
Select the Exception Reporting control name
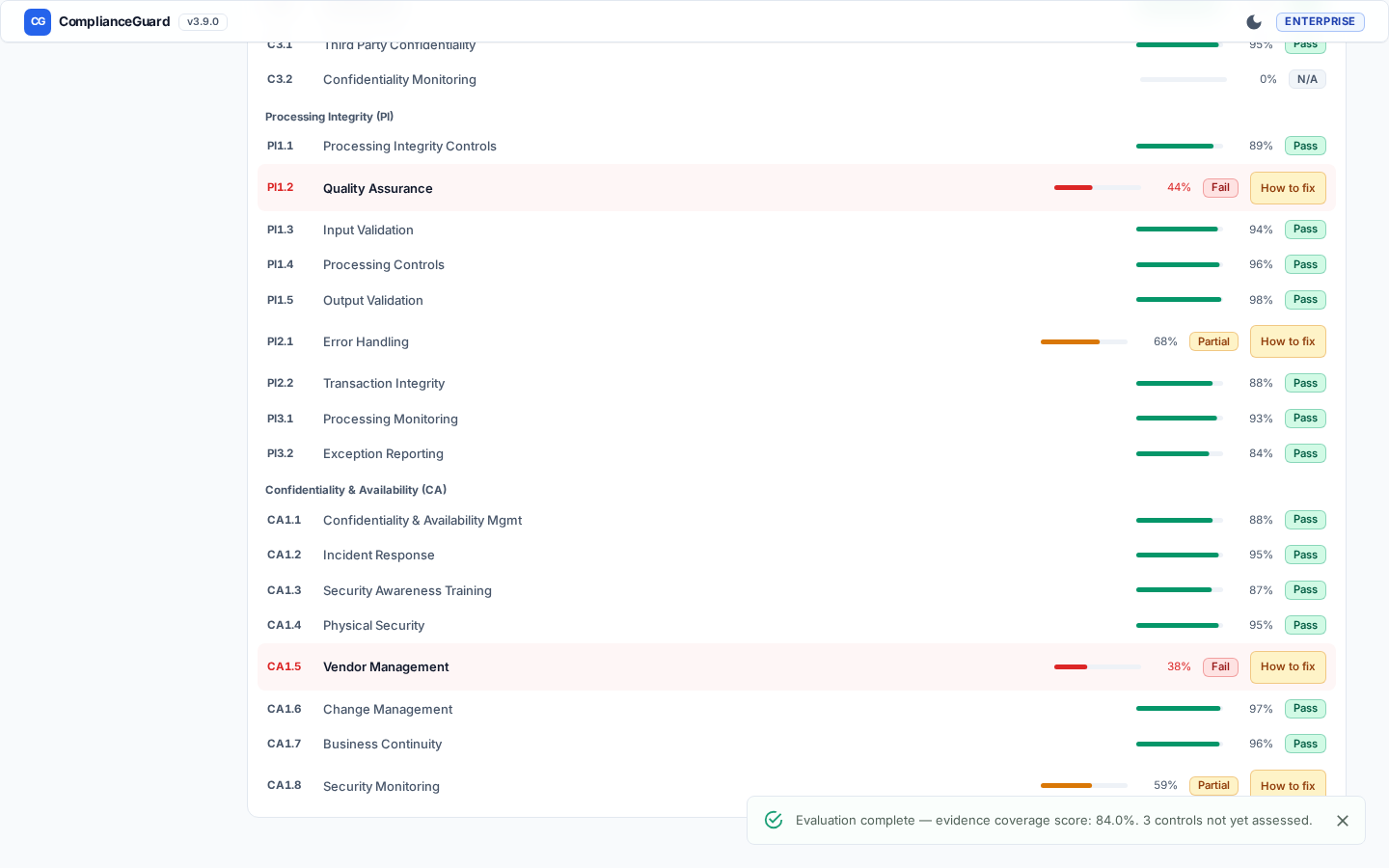pyautogui.click(x=383, y=453)
